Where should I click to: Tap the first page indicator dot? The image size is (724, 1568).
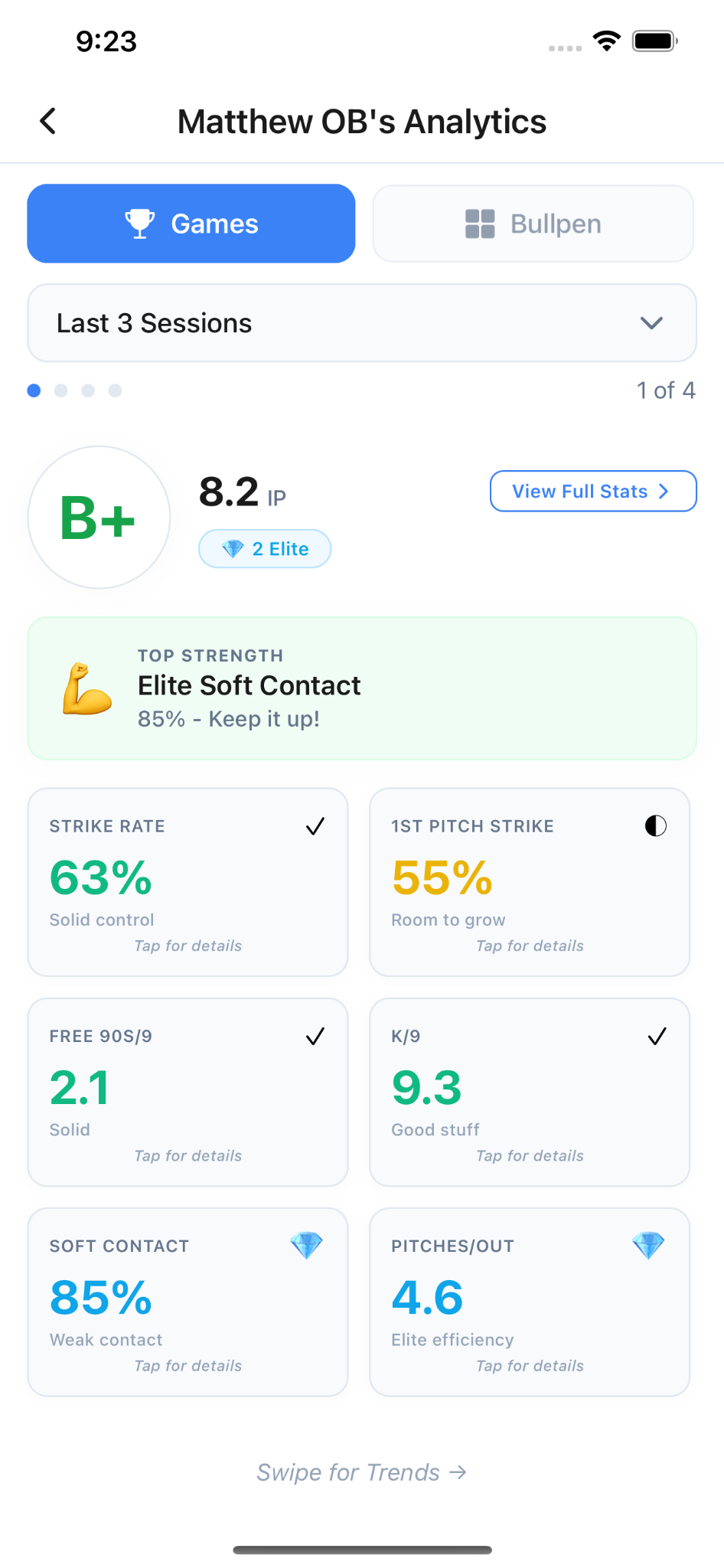pyautogui.click(x=34, y=390)
